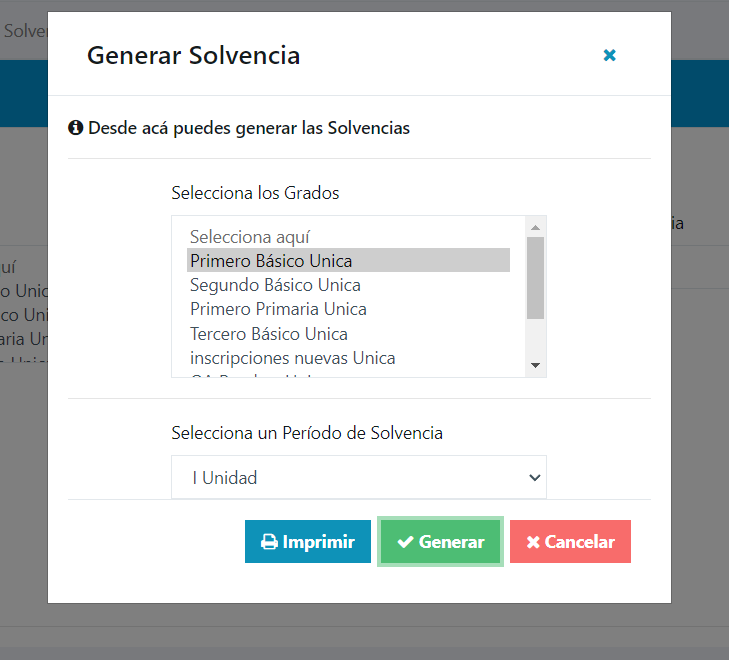Click the grades list scroll up arrow
This screenshot has height=660, width=729.
536,227
